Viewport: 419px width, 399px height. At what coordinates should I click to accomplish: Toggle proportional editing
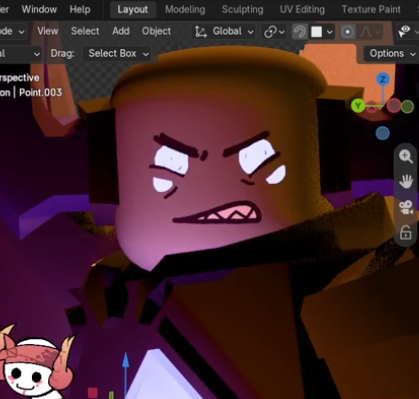coord(348,32)
